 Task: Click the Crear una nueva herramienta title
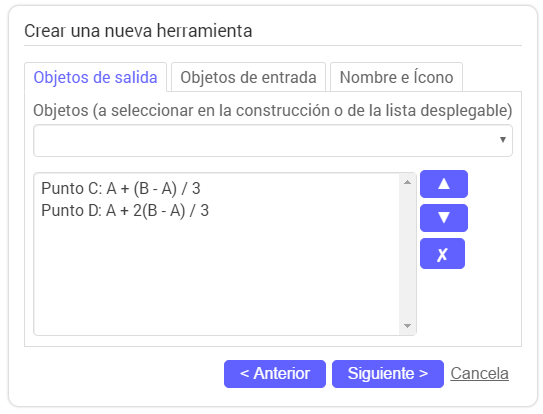138,30
